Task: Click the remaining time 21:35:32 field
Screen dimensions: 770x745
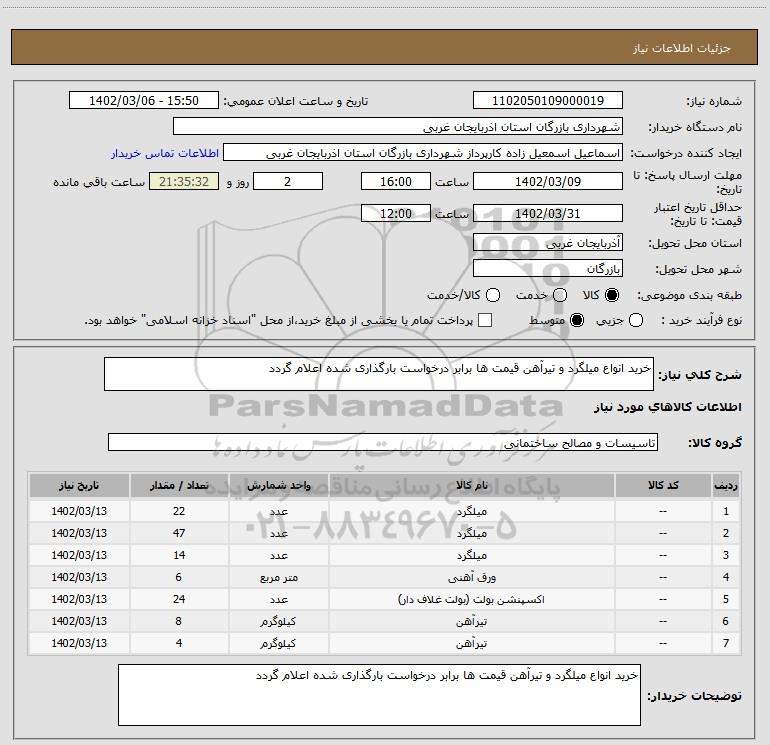Action: 184,181
